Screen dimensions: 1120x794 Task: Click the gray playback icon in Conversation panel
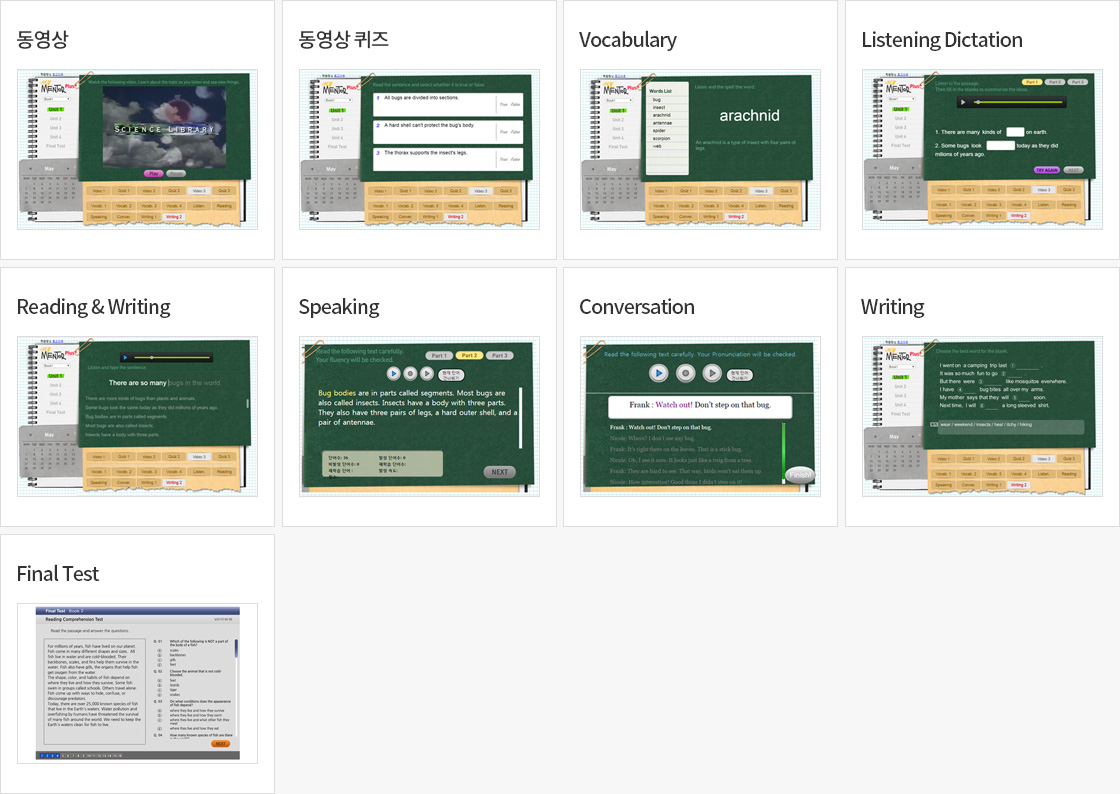(712, 373)
